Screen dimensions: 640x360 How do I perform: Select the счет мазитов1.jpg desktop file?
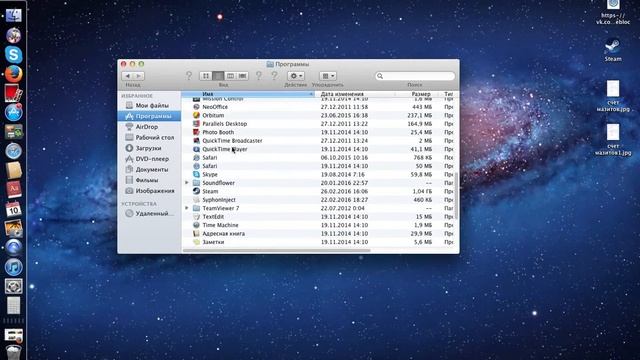613,140
